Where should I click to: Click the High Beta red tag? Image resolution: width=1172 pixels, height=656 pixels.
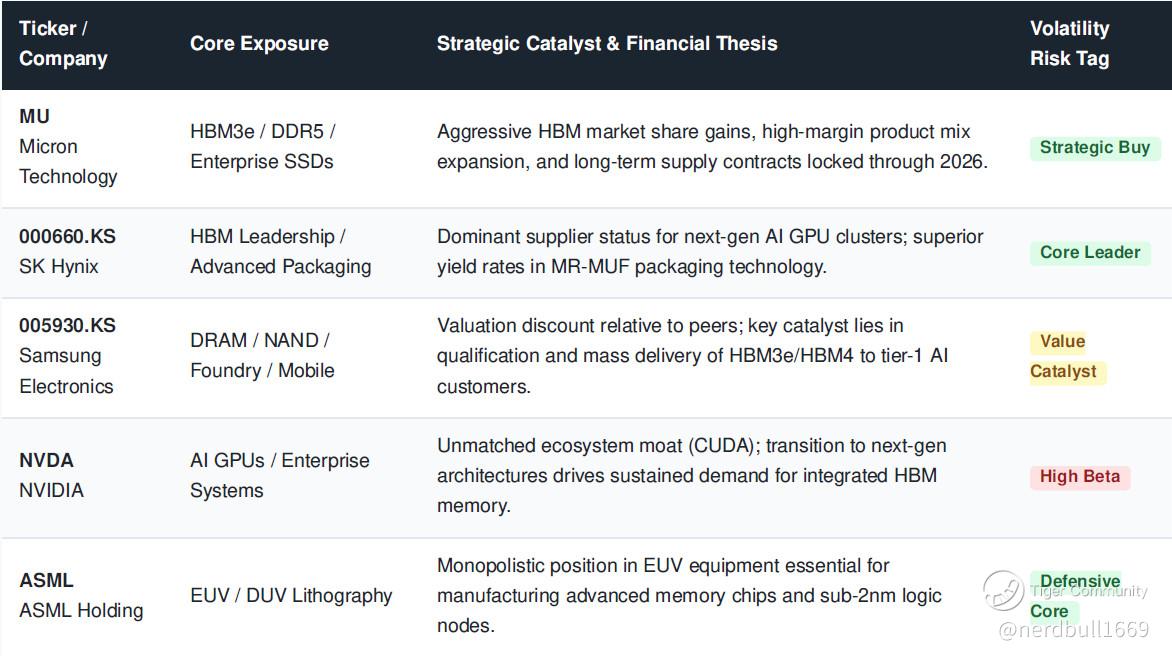1079,477
